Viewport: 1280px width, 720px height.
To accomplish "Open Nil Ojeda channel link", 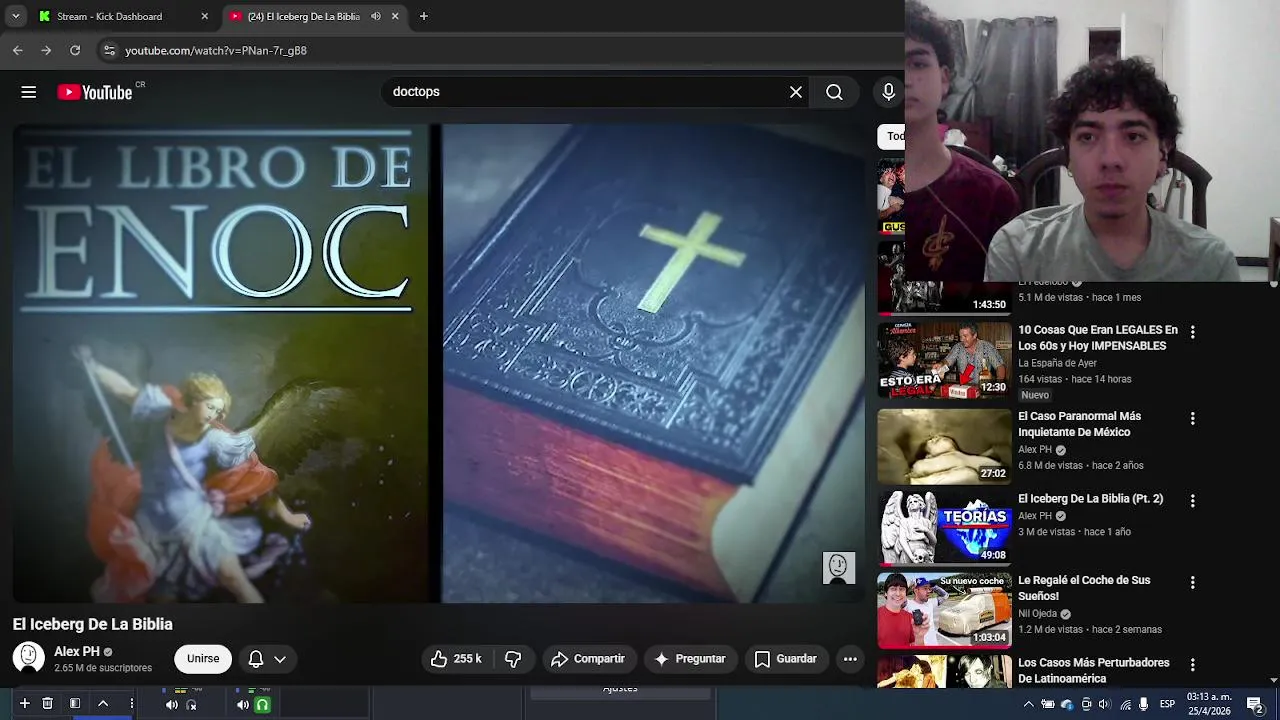I will (1038, 614).
